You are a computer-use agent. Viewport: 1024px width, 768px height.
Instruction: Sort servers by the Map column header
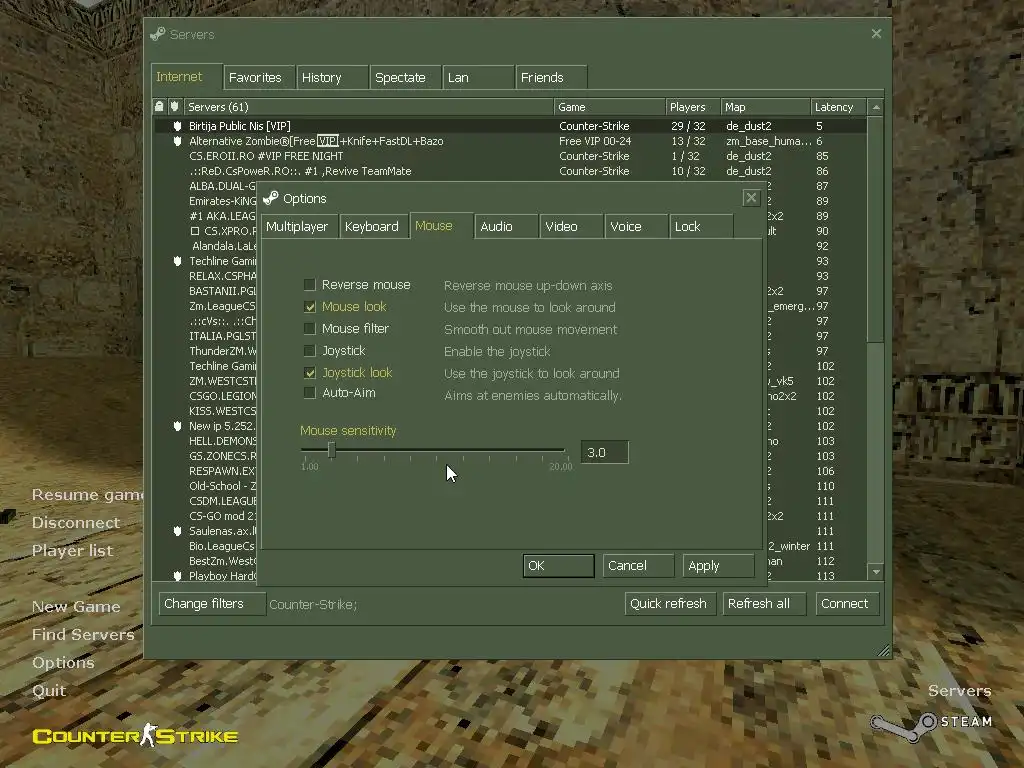(x=765, y=106)
